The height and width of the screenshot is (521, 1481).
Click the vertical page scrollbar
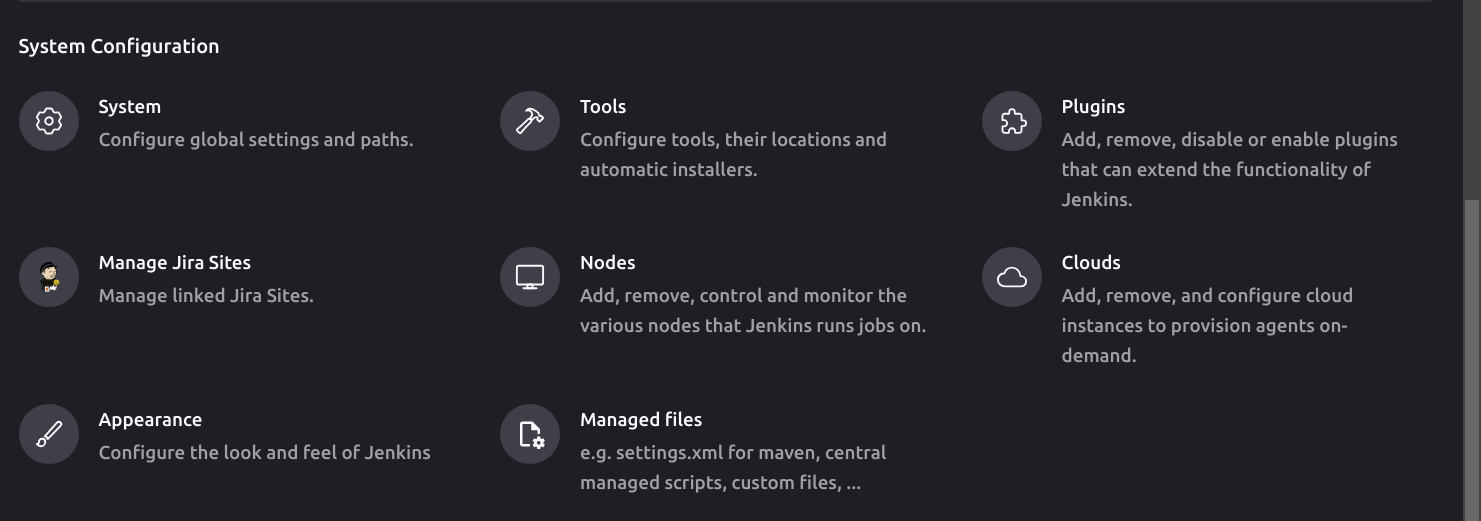[x=1472, y=359]
